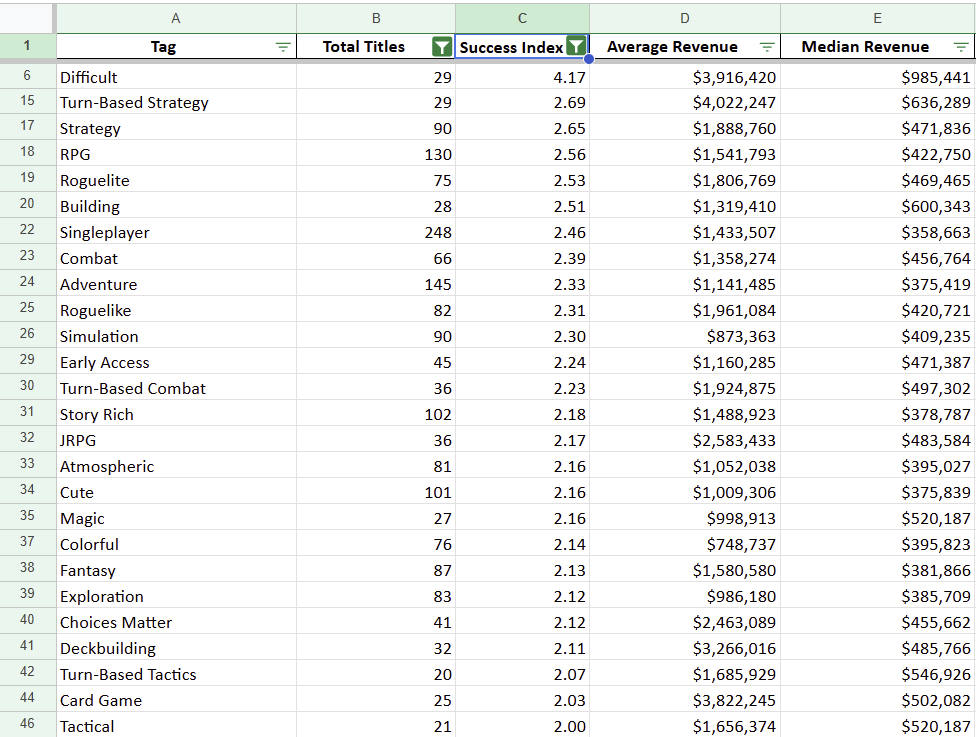Select column B header
The width and height of the screenshot is (976, 737).
[x=376, y=18]
